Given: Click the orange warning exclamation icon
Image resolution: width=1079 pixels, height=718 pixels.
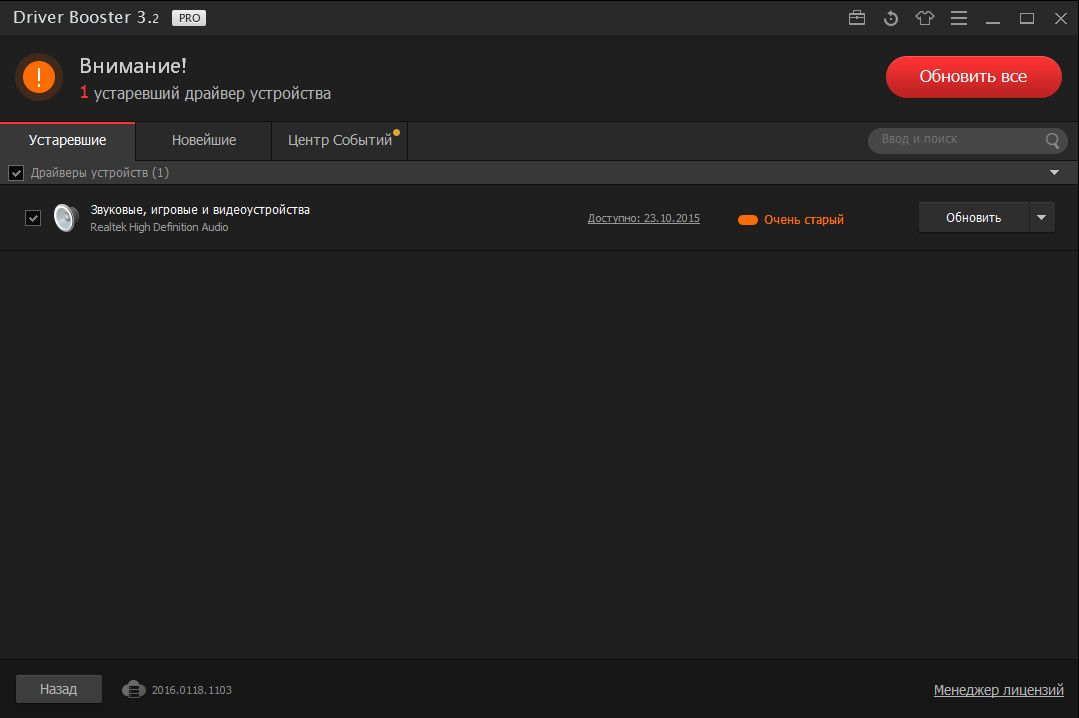Looking at the screenshot, I should (39, 76).
